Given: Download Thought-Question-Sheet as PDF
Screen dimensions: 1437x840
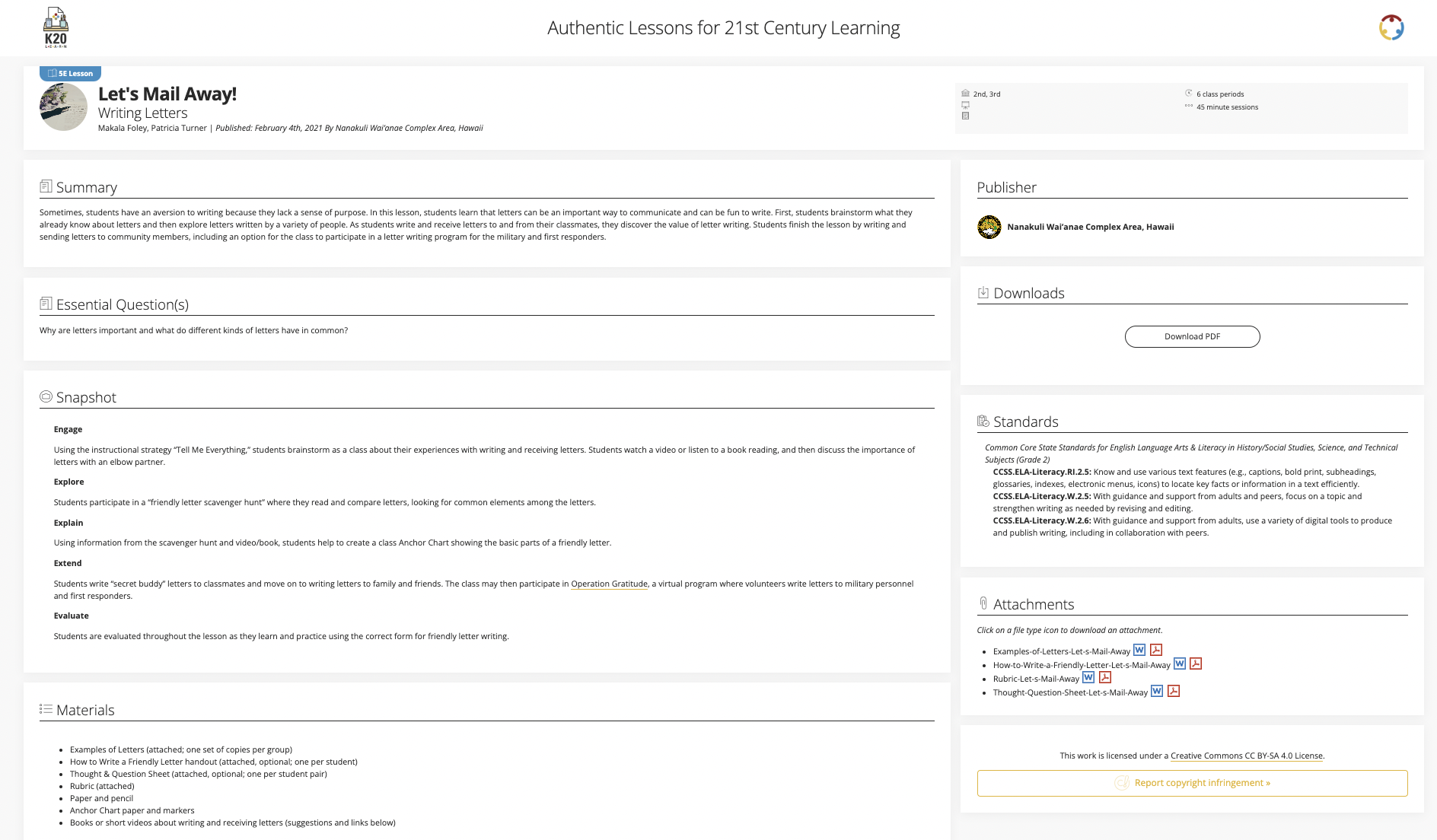Looking at the screenshot, I should pos(1174,691).
